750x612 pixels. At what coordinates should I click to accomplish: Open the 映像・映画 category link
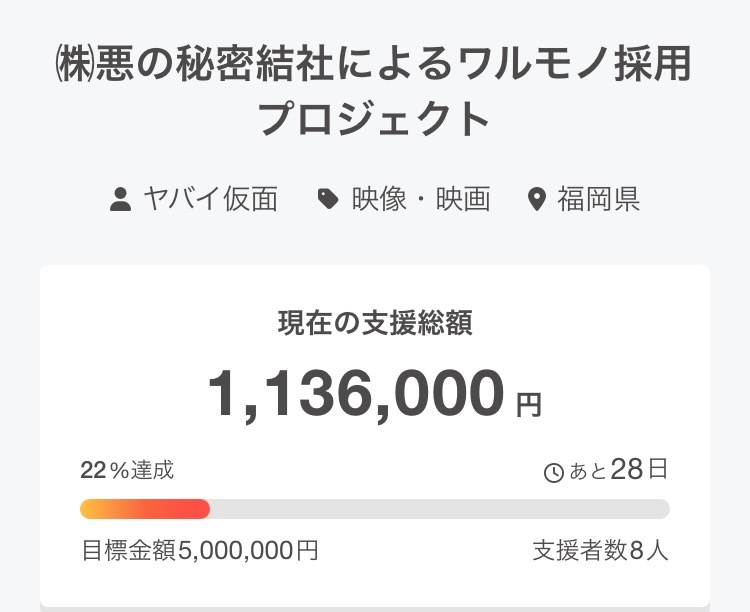point(421,200)
